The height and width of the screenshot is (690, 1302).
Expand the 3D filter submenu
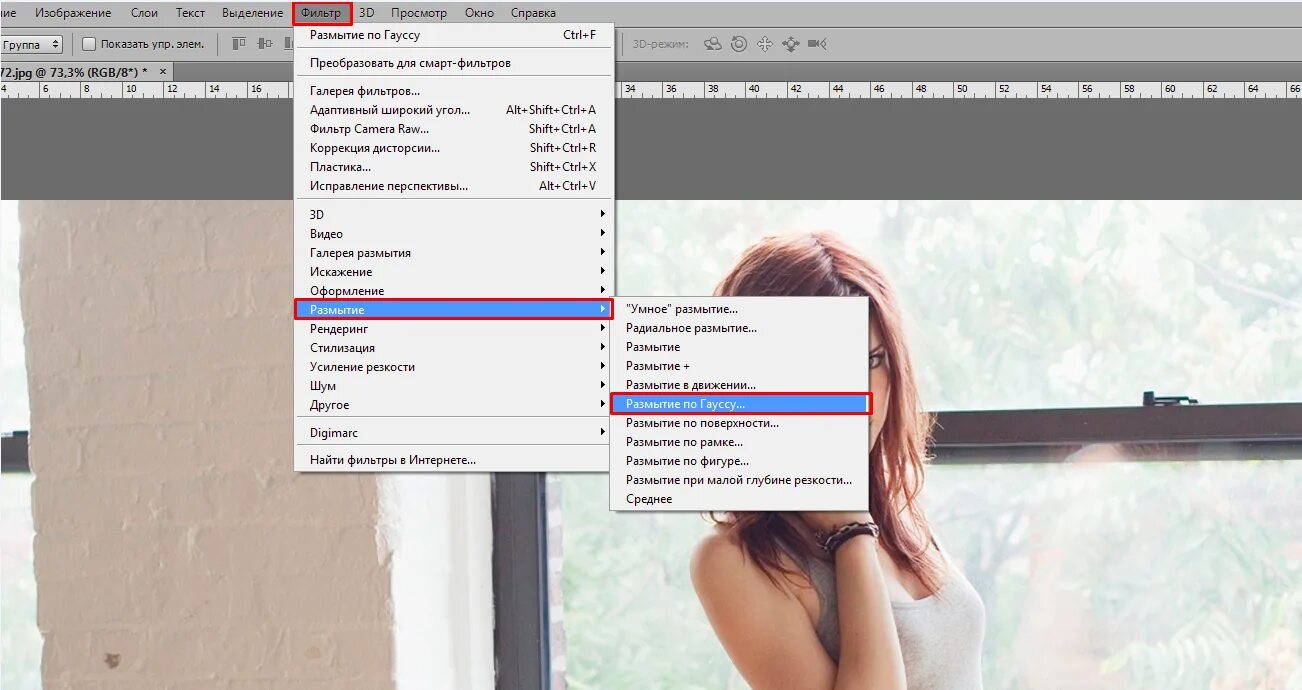455,215
